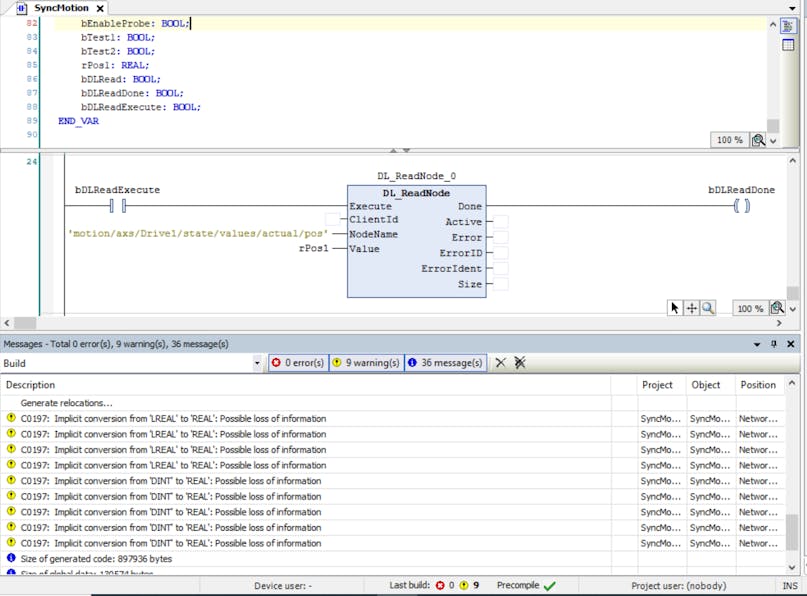Toggle the 0 error(s) filter
807x596 pixels.
[x=298, y=363]
